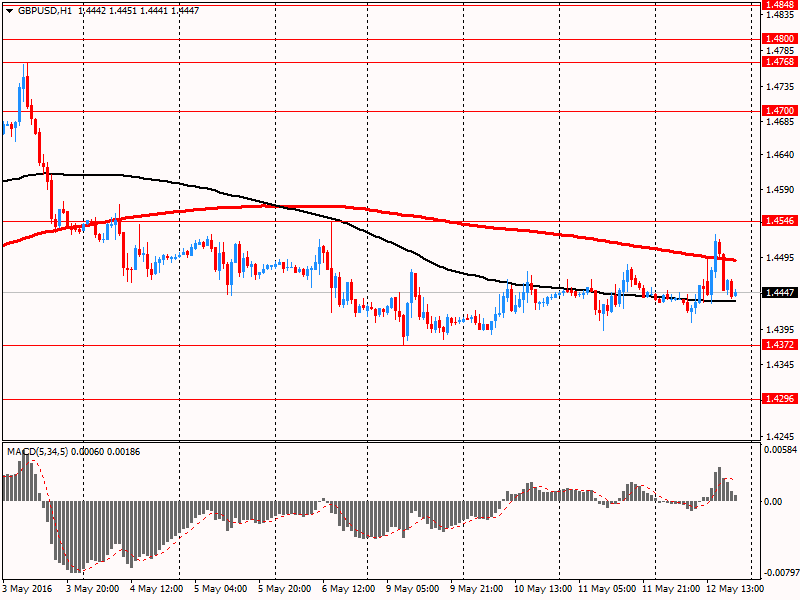
Task: Click the MACD zero level label 0.00
Action: [x=773, y=502]
